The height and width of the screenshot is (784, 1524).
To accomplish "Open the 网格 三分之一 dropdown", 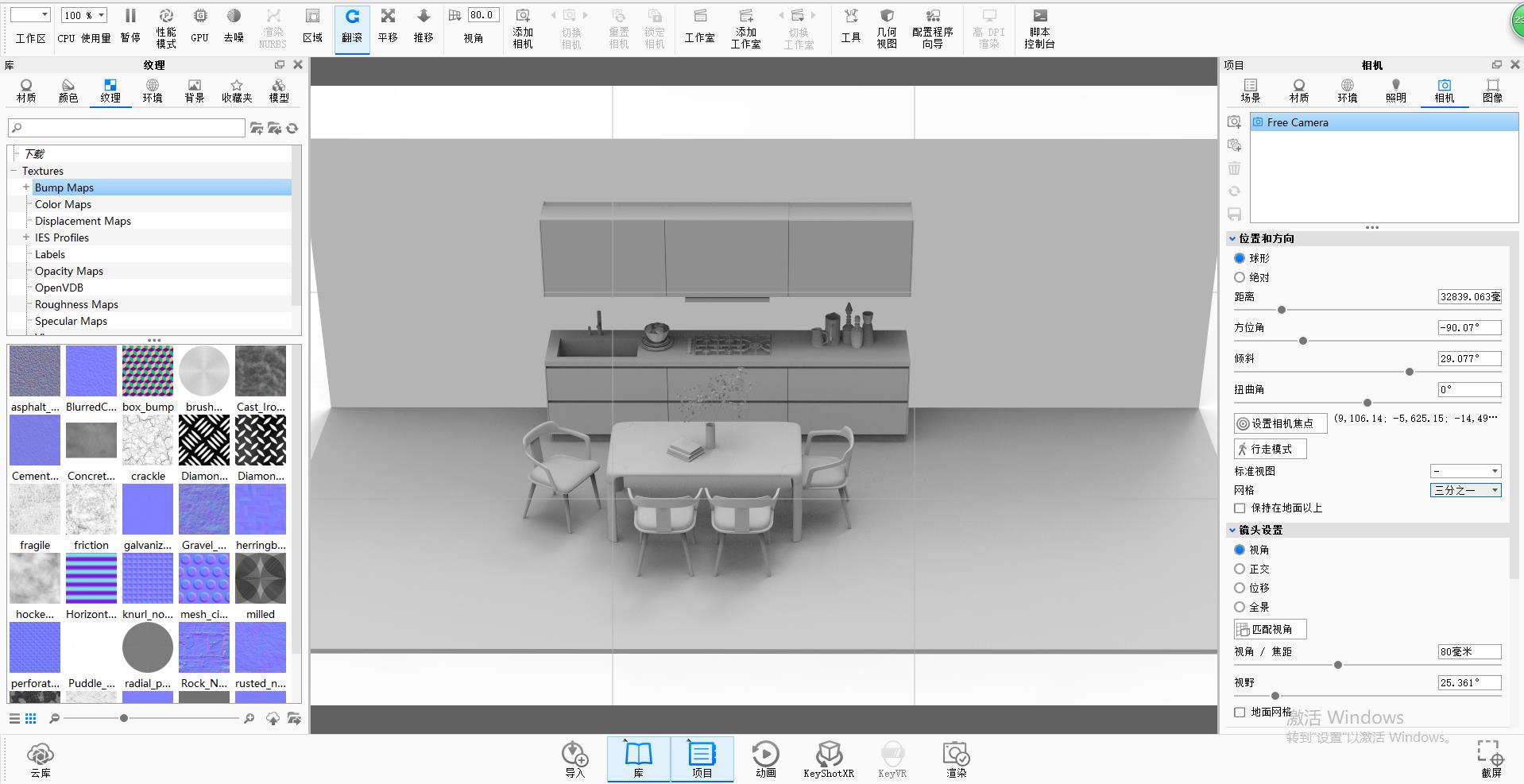I will (x=1465, y=490).
